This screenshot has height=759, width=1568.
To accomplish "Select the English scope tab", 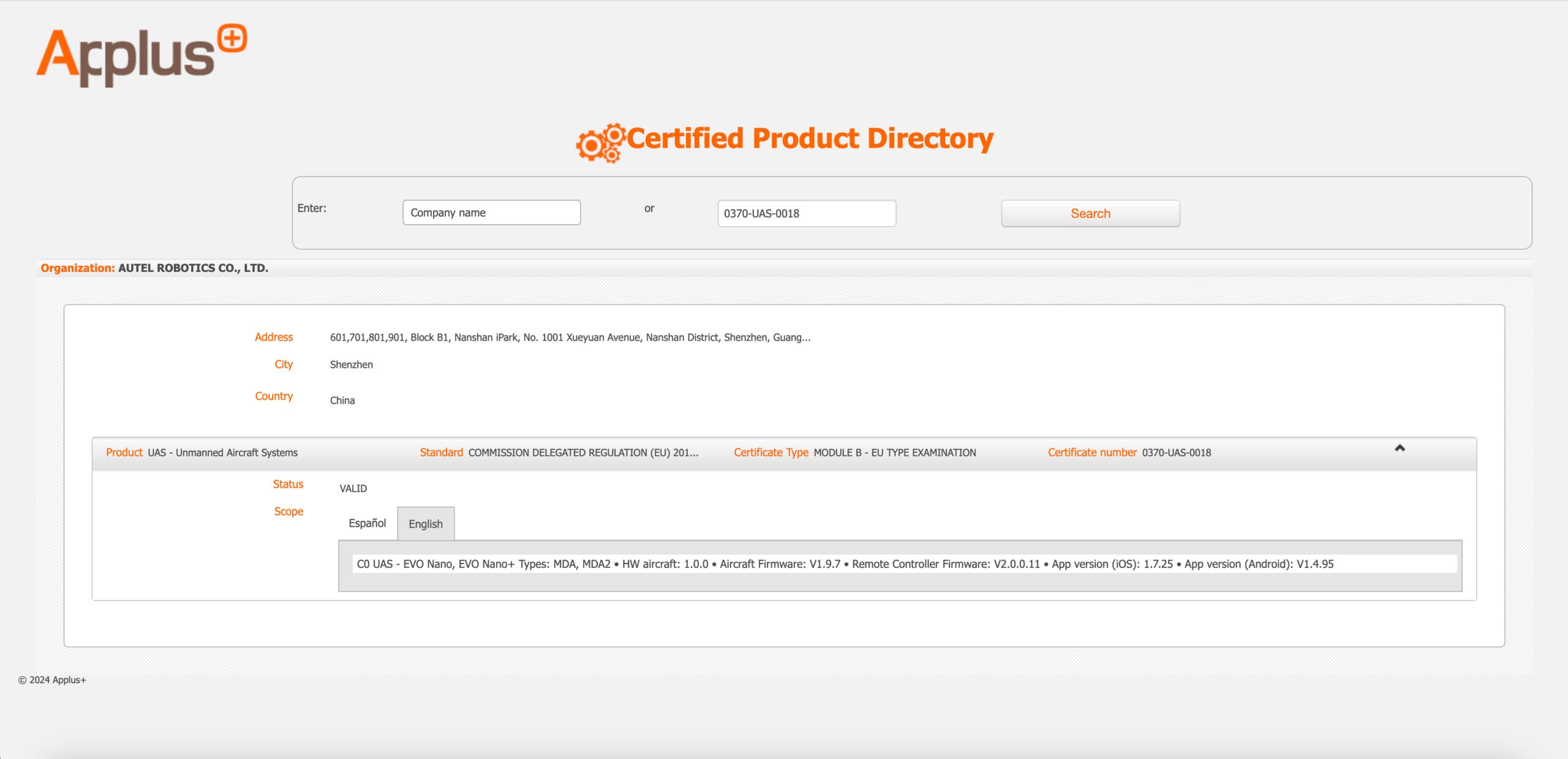I will (x=426, y=524).
